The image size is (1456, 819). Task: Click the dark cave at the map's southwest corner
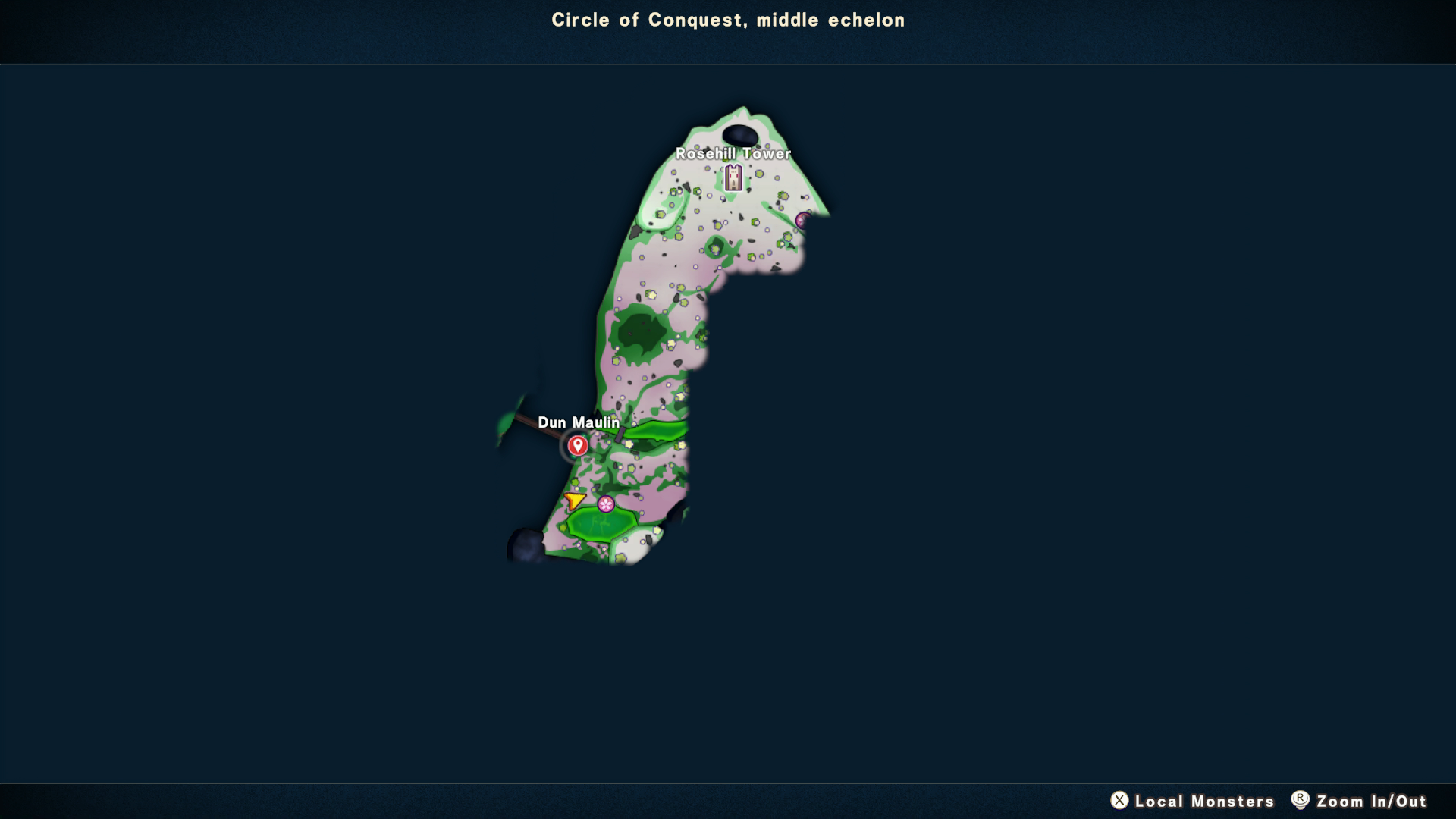point(526,545)
